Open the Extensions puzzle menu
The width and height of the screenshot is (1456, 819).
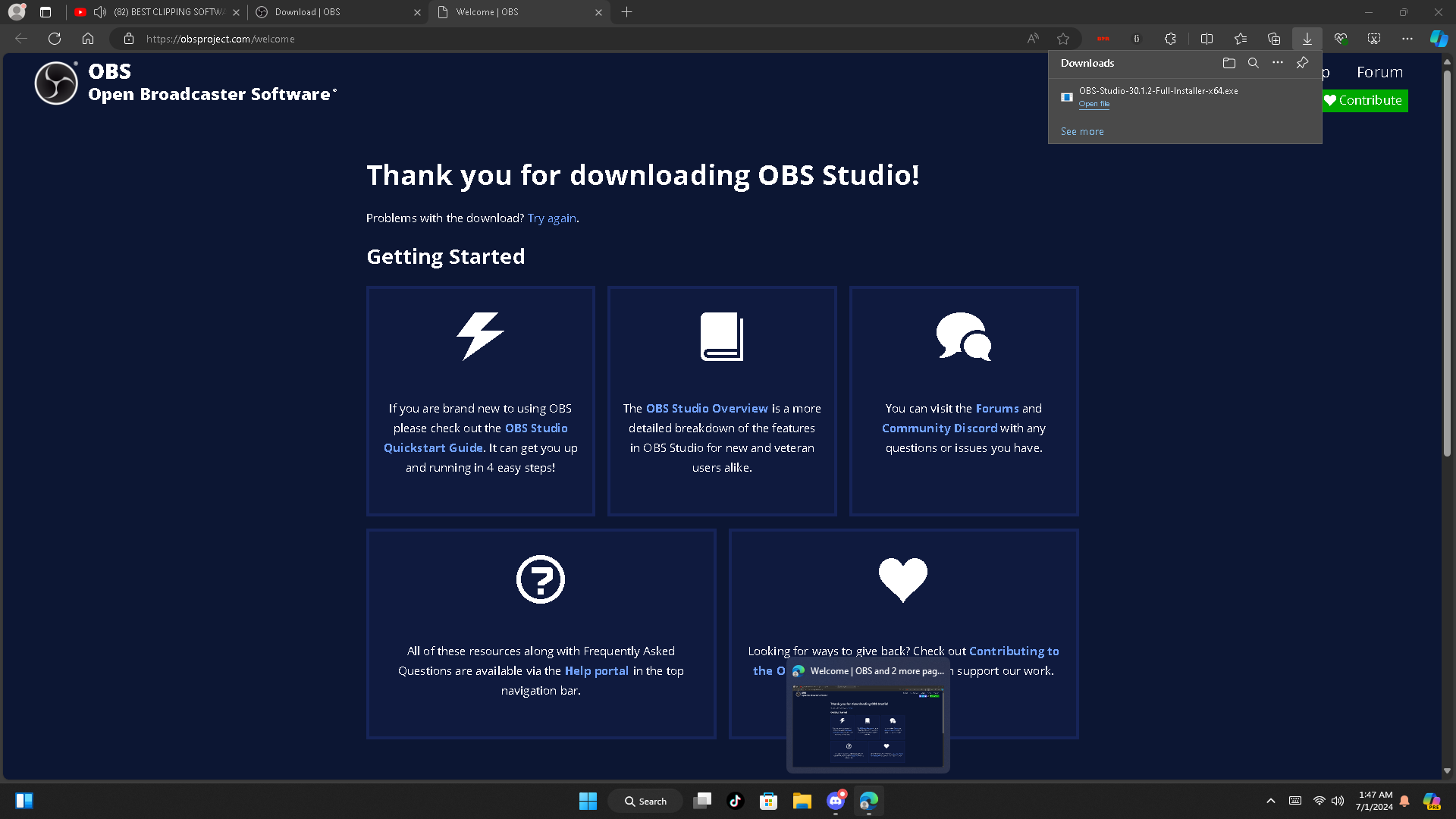[x=1170, y=39]
